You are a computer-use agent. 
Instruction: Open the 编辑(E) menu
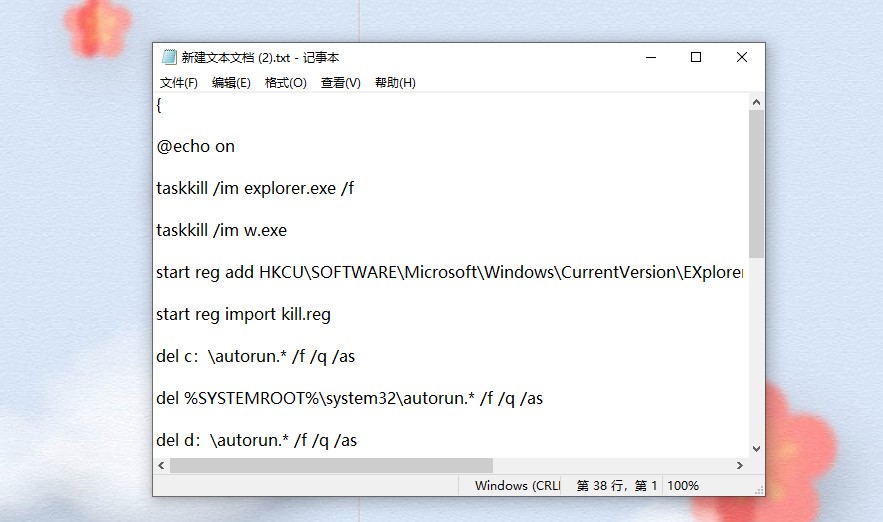pyautogui.click(x=231, y=83)
